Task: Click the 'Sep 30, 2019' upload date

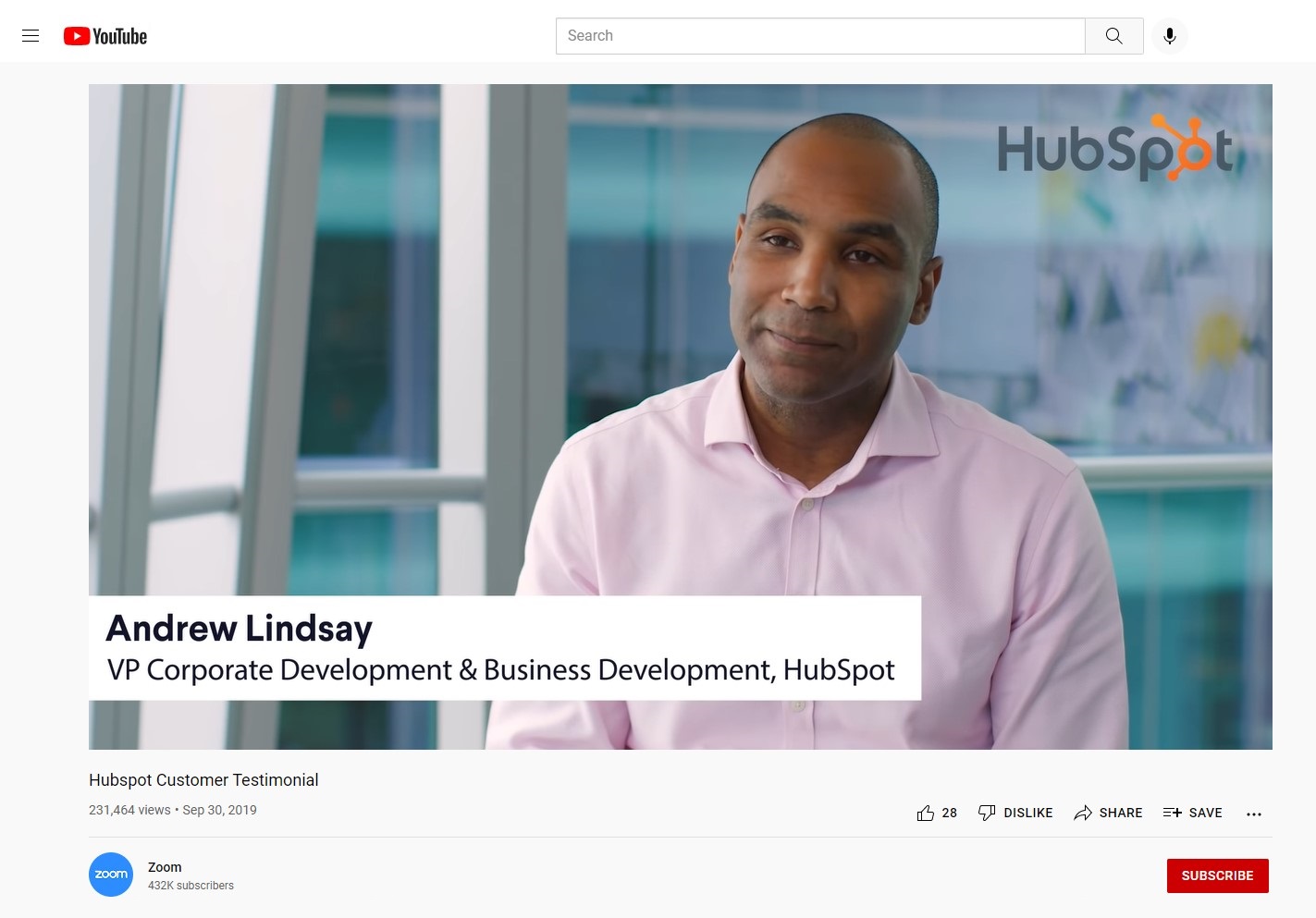Action: pyautogui.click(x=220, y=810)
